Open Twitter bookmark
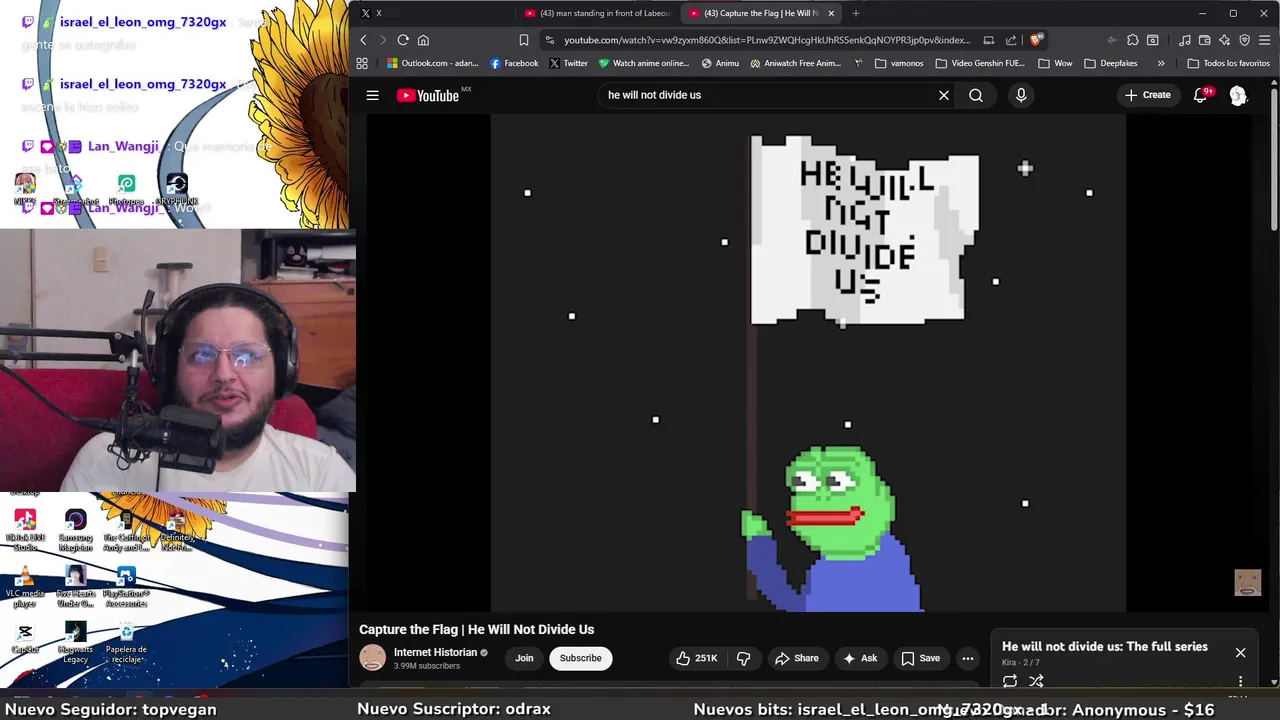The image size is (1280, 720). click(x=568, y=63)
